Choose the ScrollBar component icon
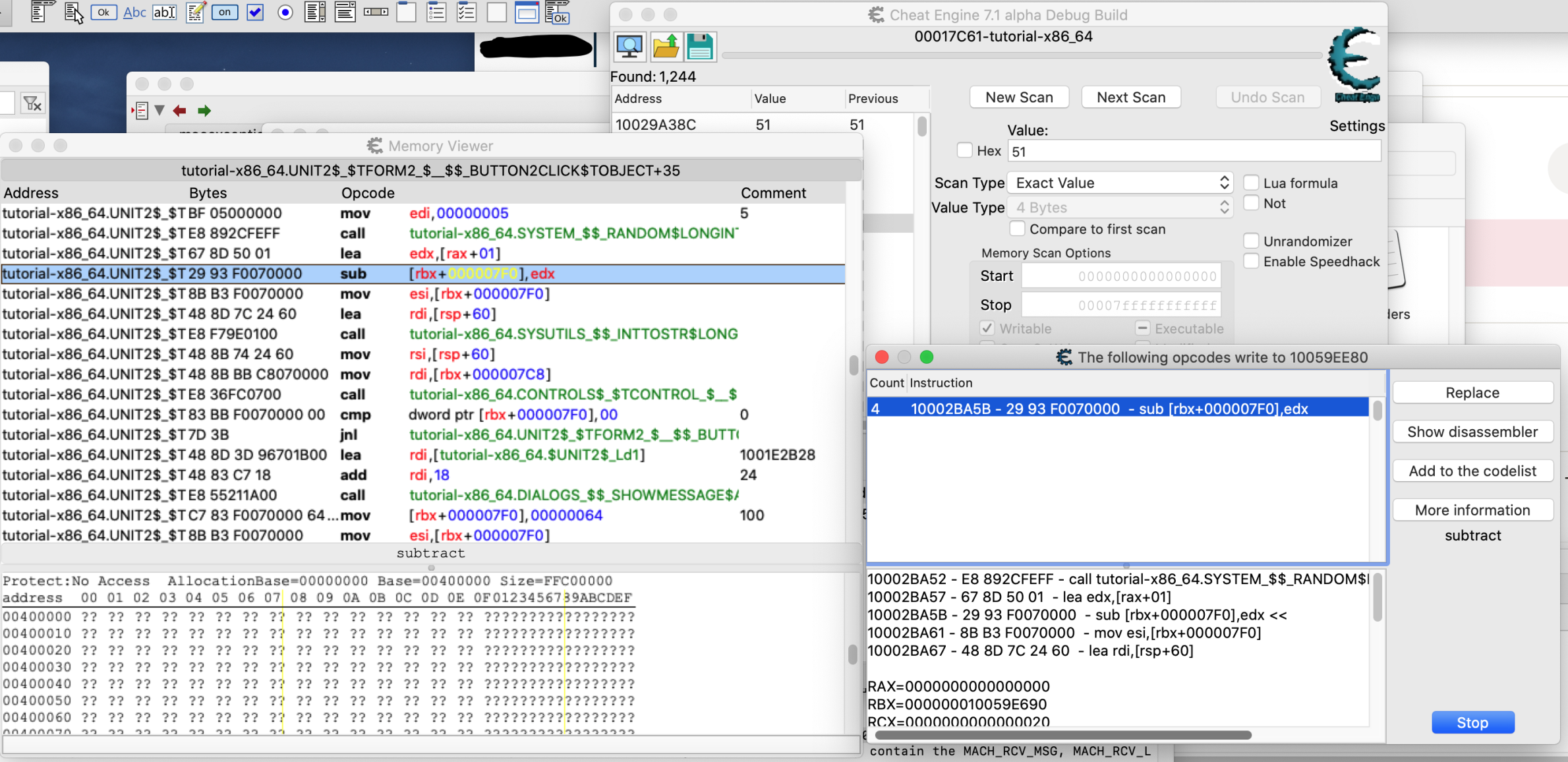 tap(376, 12)
